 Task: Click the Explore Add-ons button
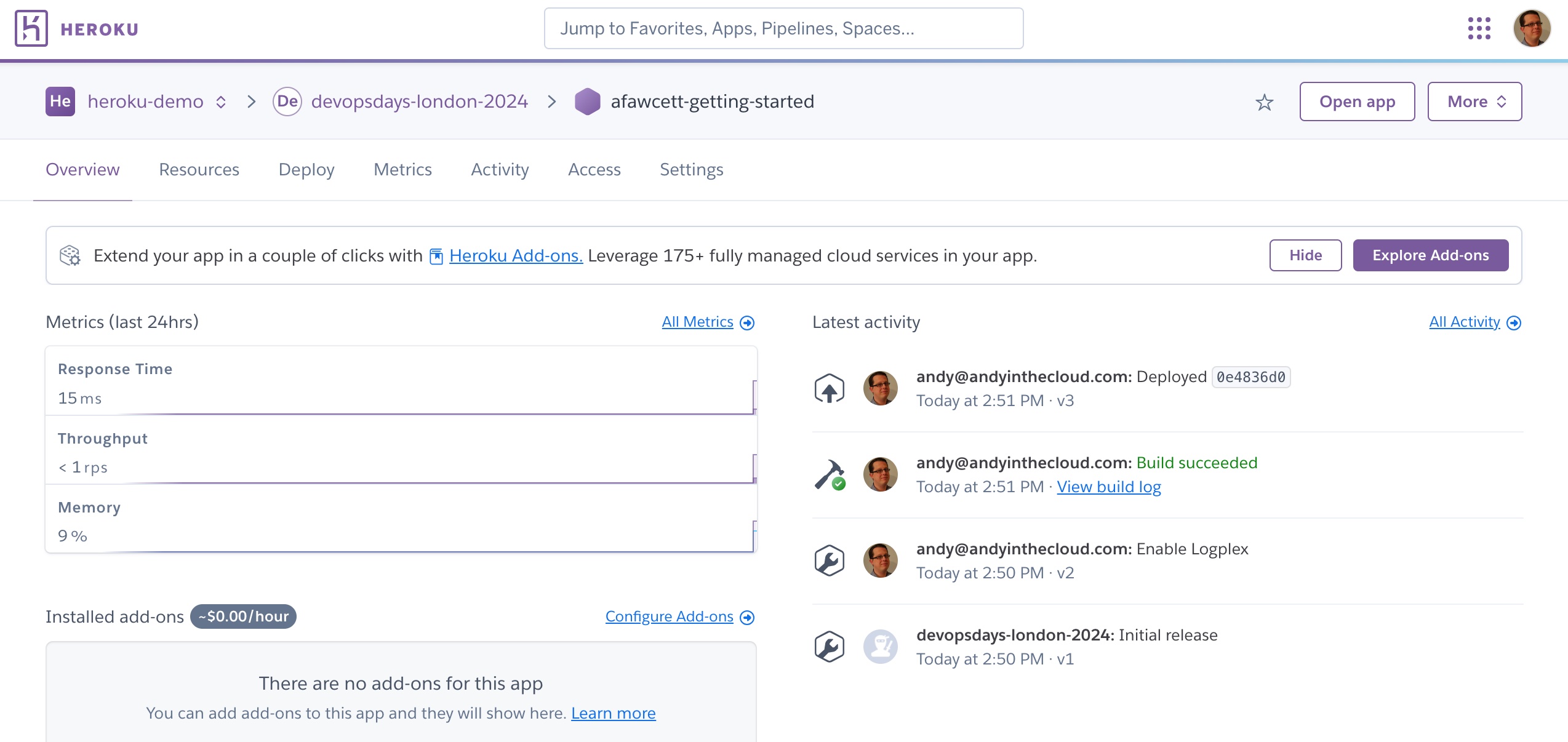(1430, 255)
